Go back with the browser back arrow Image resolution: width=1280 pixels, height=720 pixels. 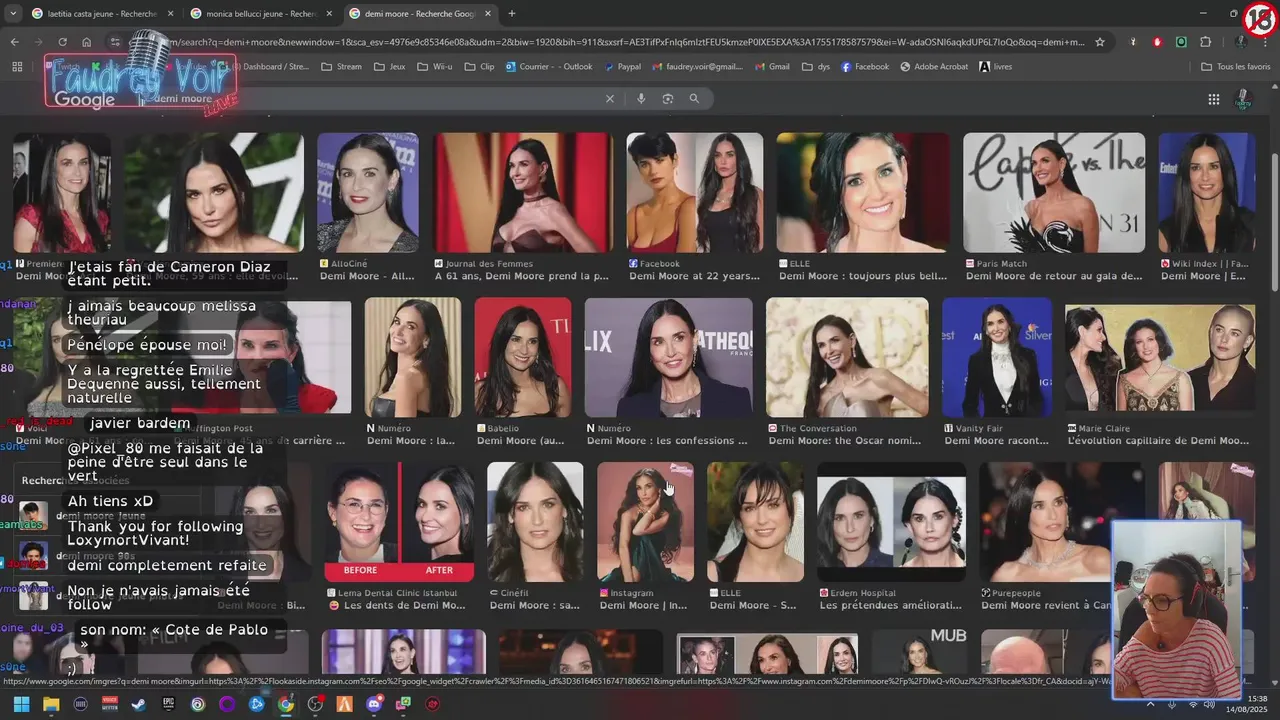(x=14, y=42)
